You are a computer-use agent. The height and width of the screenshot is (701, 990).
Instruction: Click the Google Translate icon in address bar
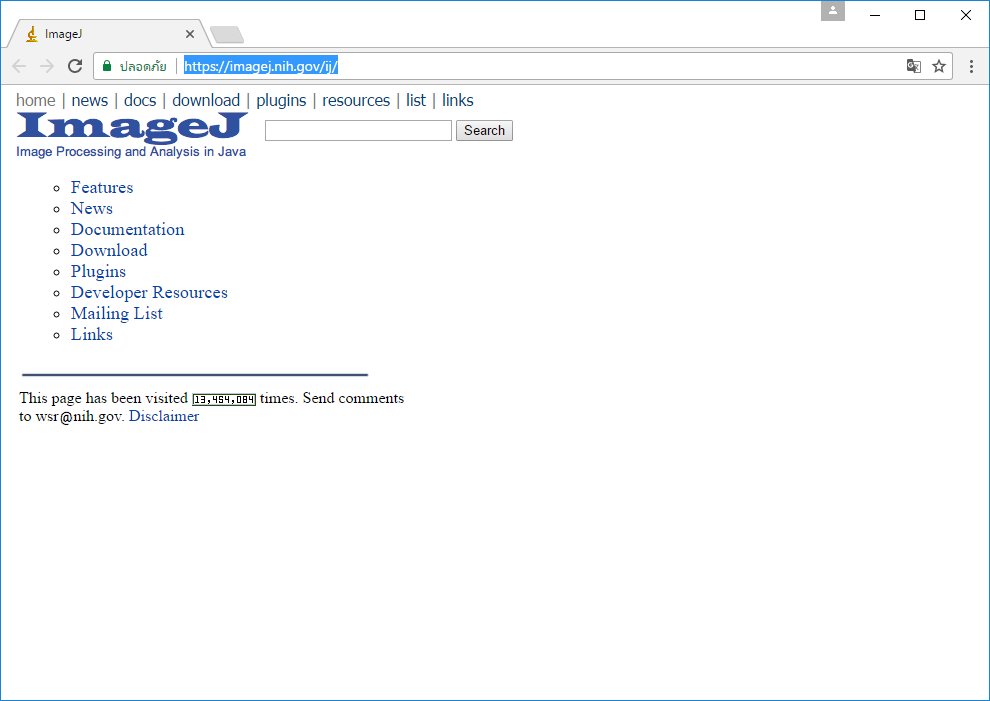[913, 65]
